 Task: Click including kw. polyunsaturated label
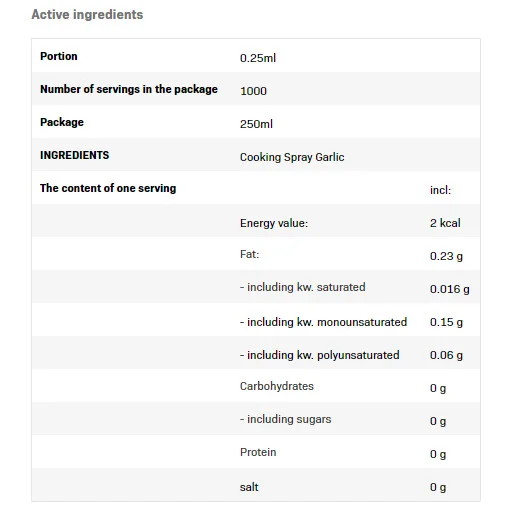(319, 355)
